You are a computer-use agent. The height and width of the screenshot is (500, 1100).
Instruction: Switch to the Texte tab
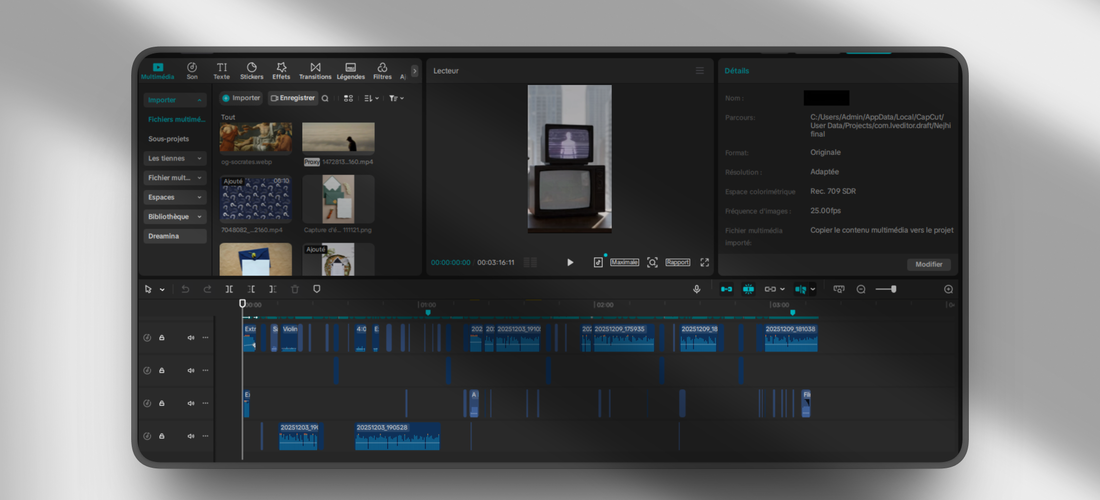pos(221,71)
